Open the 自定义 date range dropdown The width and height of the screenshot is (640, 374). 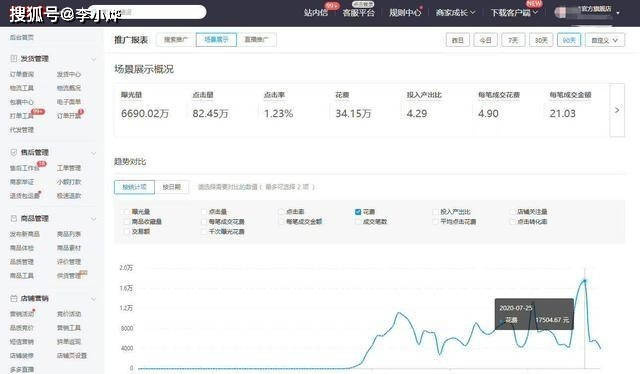[605, 40]
